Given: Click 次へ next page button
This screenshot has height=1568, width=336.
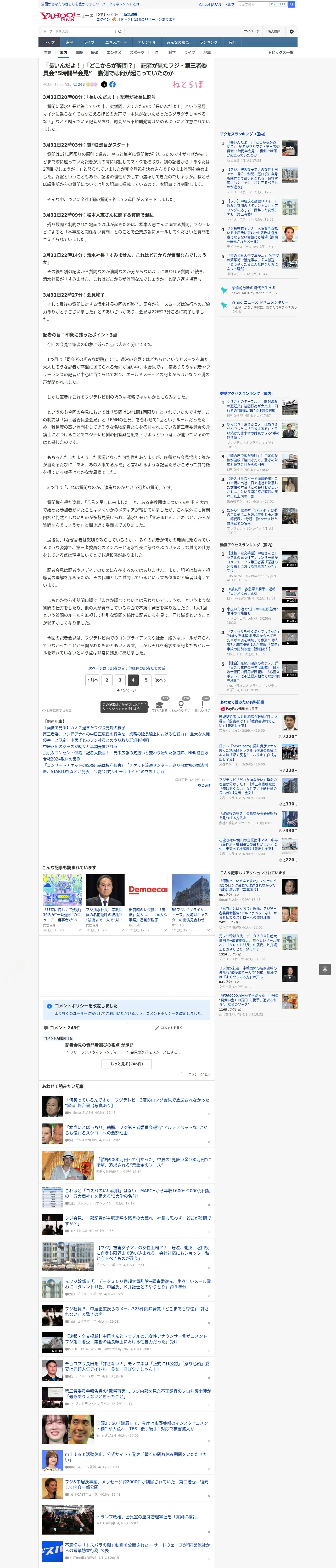Looking at the screenshot, I should [160, 680].
